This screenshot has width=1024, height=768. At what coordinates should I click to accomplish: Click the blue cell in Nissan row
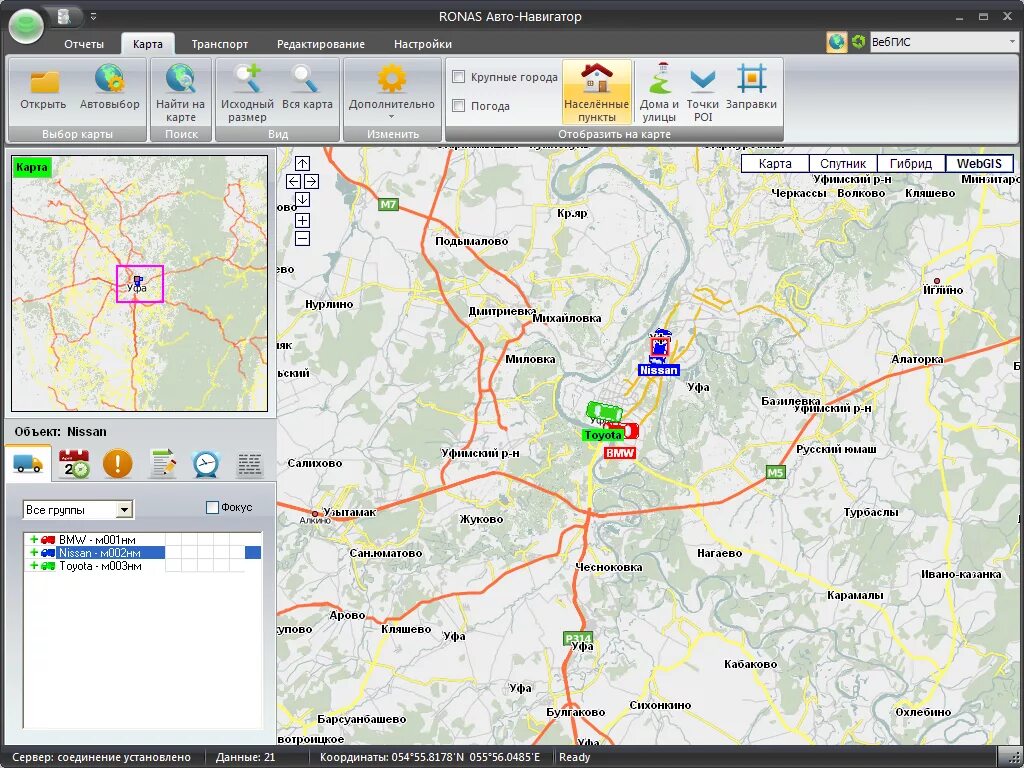point(253,552)
